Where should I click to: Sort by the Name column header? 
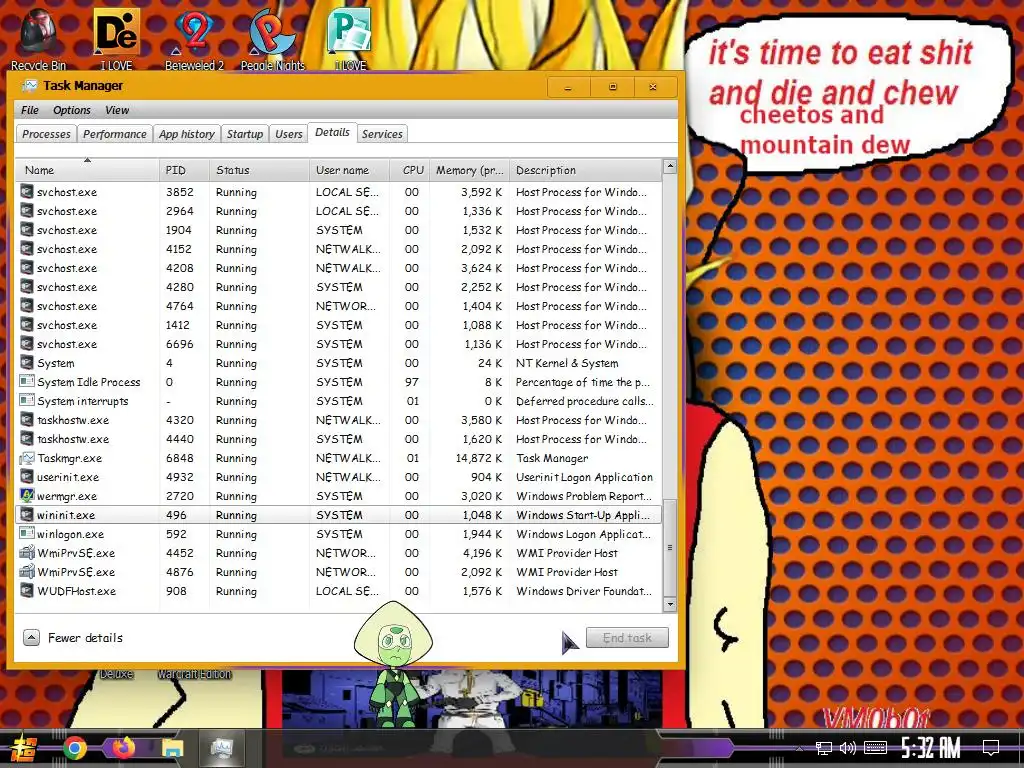(87, 170)
